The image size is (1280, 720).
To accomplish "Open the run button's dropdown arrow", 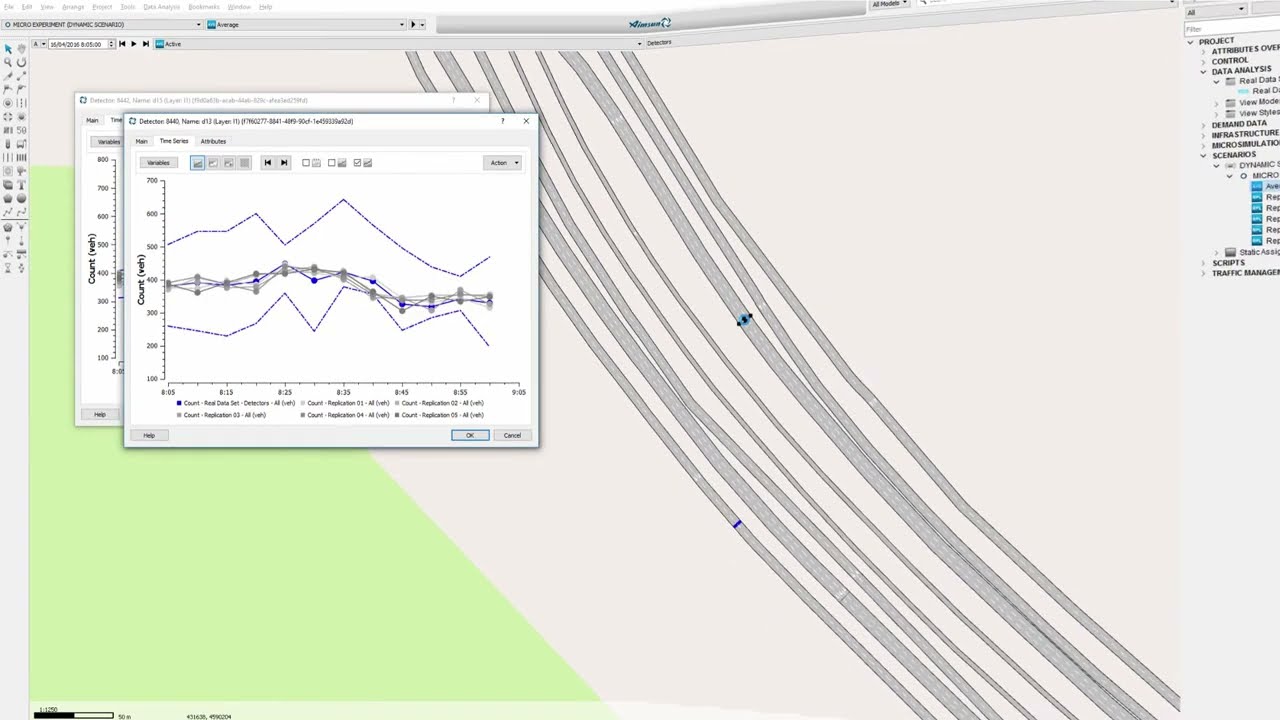I will click(x=423, y=24).
